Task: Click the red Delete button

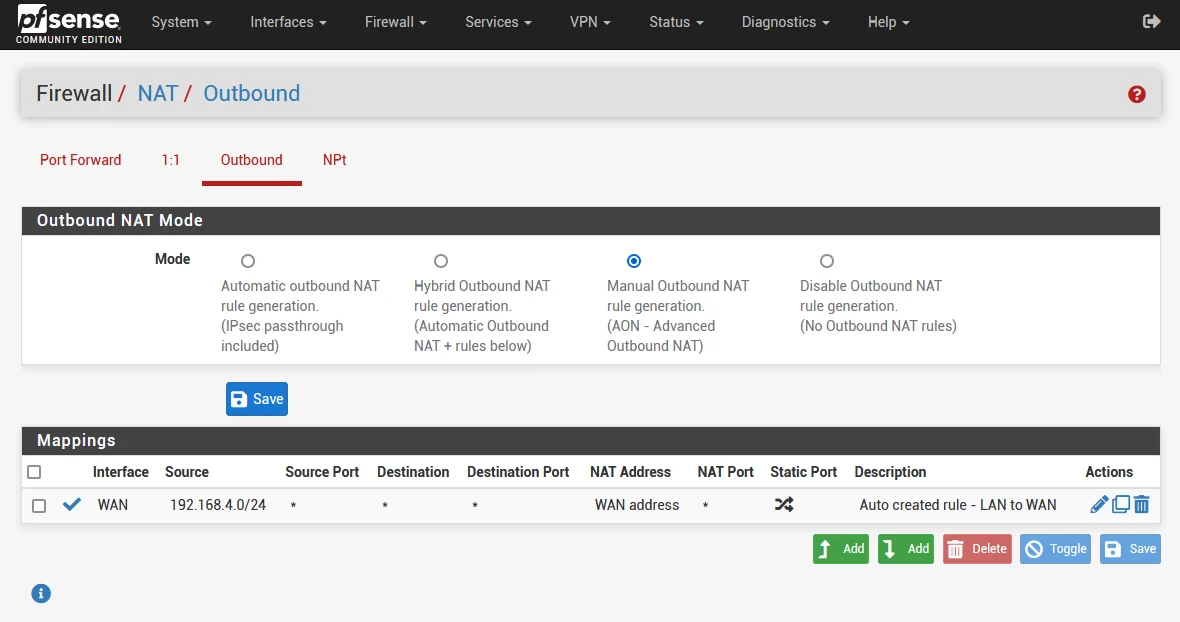Action: pos(977,549)
